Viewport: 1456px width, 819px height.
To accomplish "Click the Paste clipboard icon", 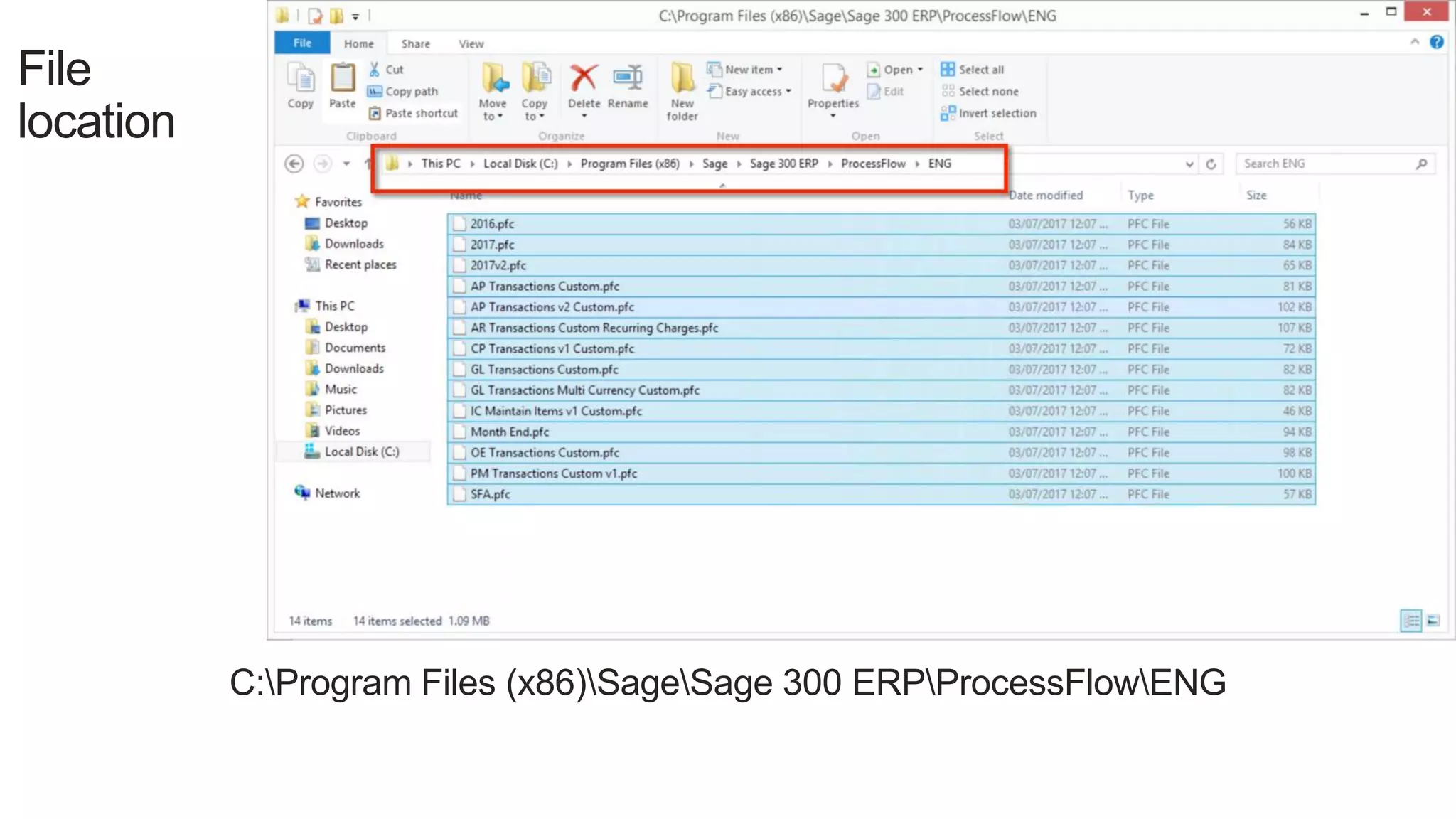I will tap(342, 78).
